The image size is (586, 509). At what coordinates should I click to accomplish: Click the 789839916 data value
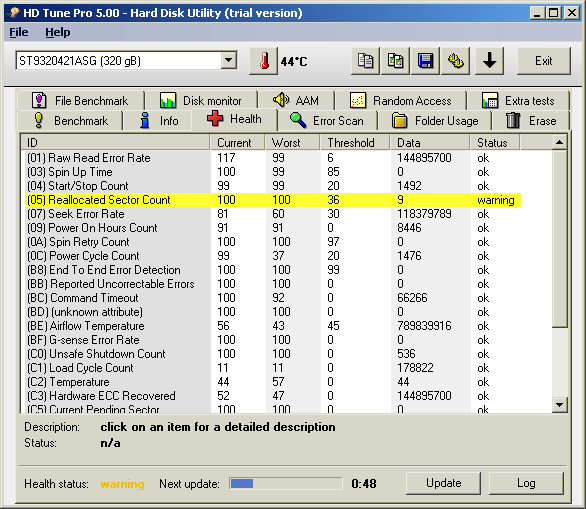(x=424, y=326)
